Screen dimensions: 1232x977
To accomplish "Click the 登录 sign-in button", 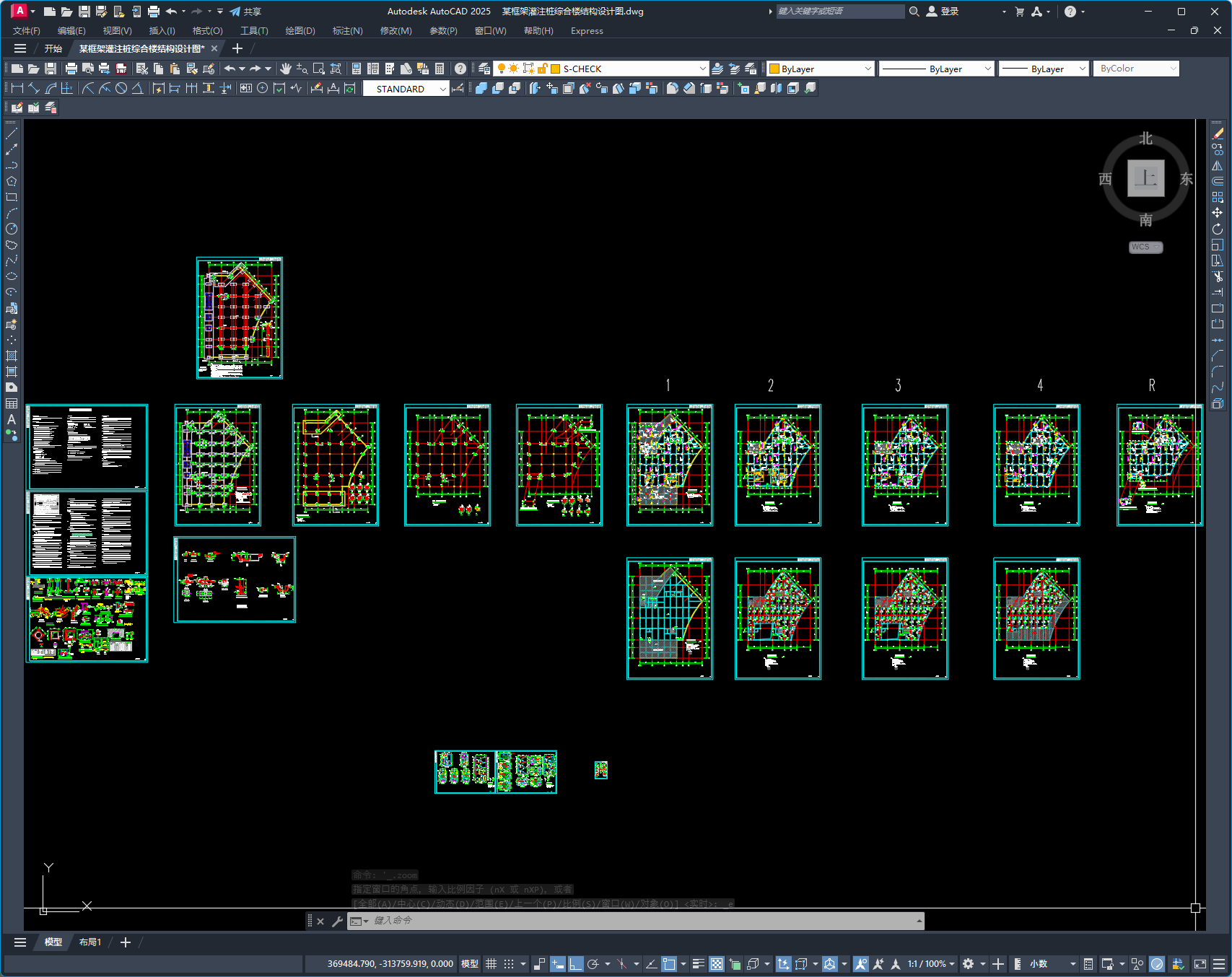I will (x=943, y=12).
